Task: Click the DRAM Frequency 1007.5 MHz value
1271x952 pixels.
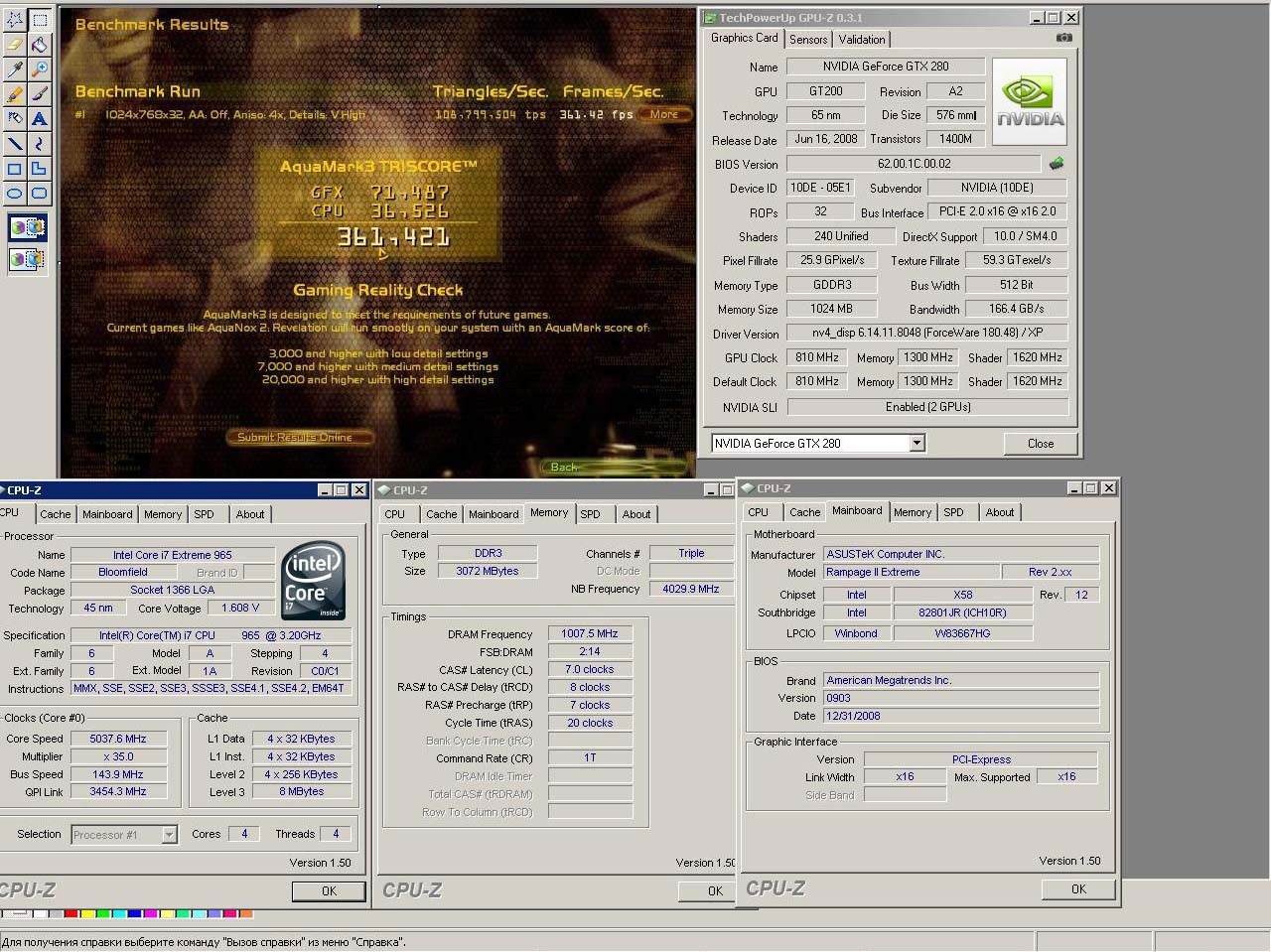Action: coord(590,633)
